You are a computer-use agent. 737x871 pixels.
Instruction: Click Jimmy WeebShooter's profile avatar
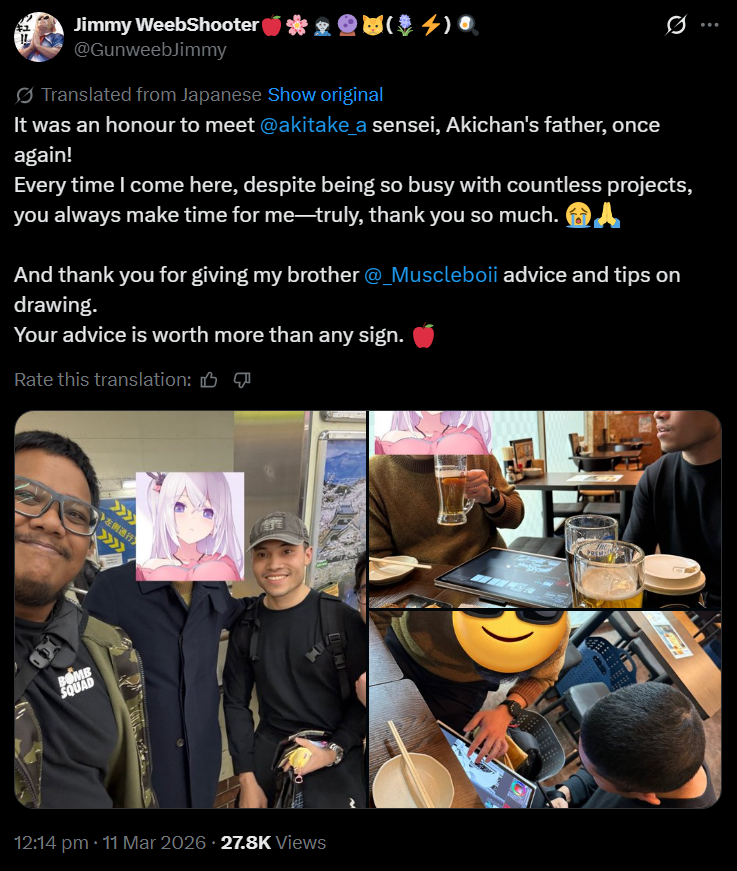pyautogui.click(x=38, y=37)
